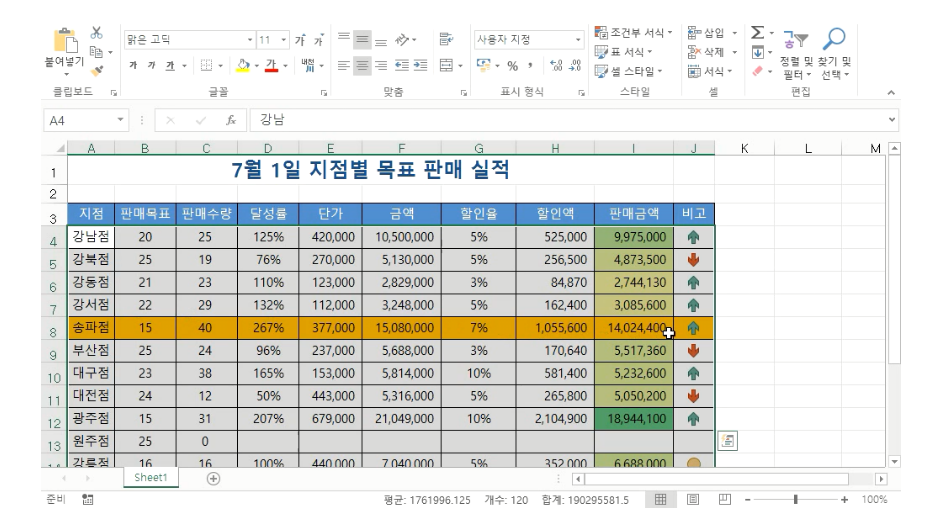Click the decrease indent icon

click(402, 65)
